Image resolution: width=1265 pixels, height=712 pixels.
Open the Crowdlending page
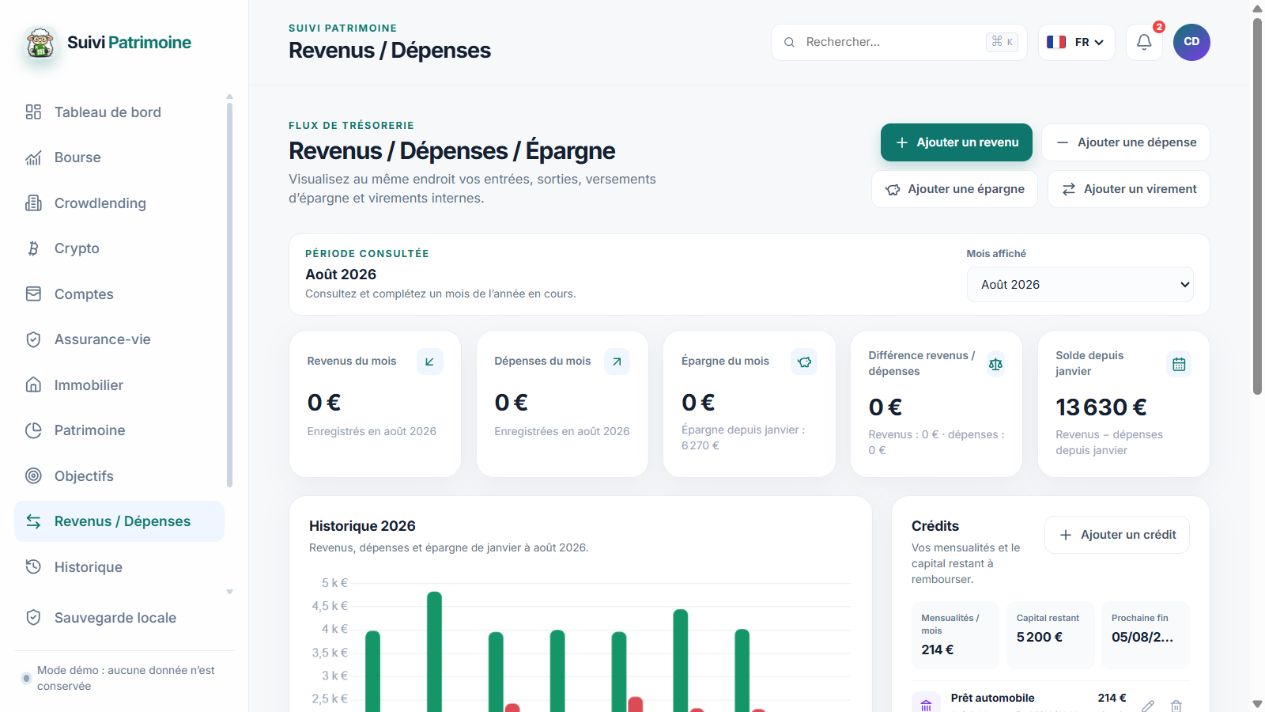pyautogui.click(x=119, y=203)
